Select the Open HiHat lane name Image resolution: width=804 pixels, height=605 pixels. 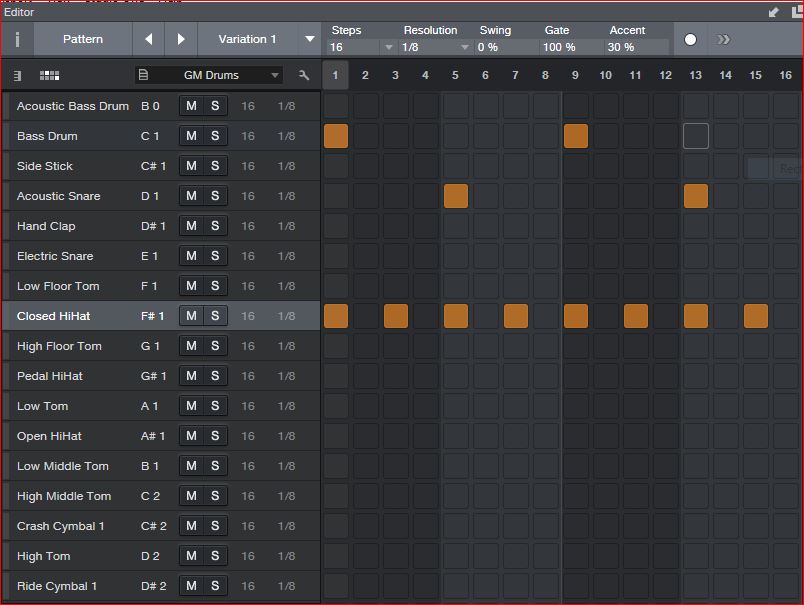pos(49,436)
